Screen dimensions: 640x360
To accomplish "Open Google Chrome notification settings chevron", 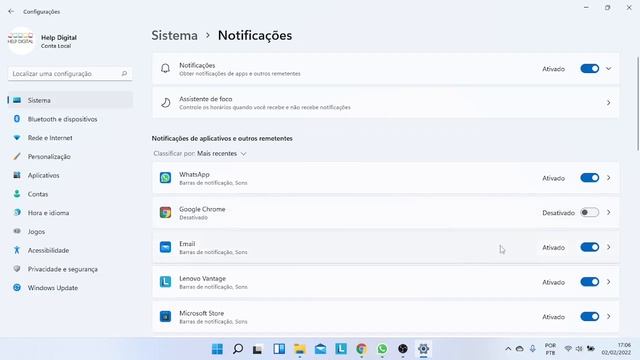I will pos(609,213).
